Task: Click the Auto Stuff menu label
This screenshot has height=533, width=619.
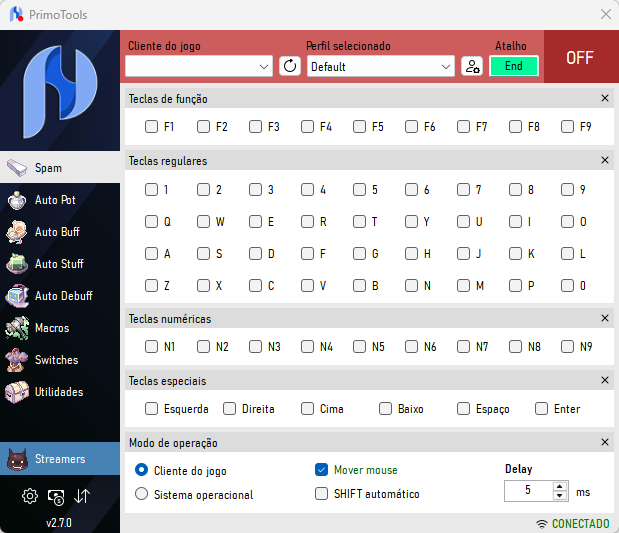Action: point(59,264)
